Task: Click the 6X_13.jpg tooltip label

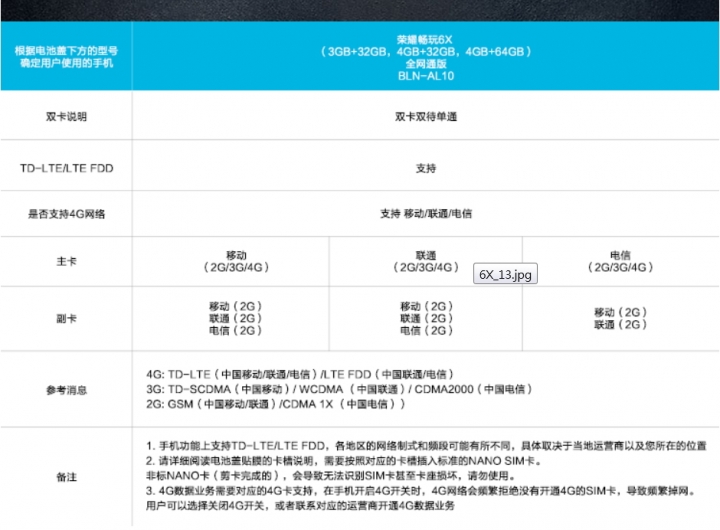Action: pos(505,274)
